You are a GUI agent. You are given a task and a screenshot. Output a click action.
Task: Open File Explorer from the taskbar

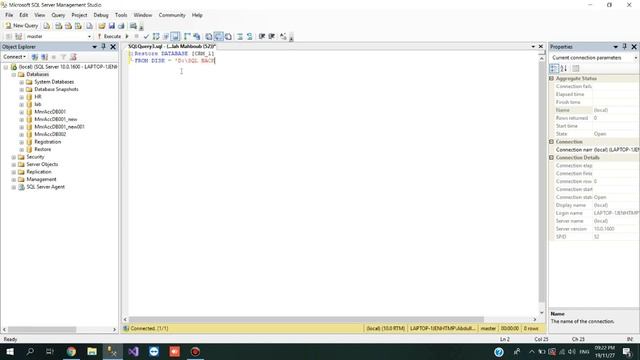point(92,351)
